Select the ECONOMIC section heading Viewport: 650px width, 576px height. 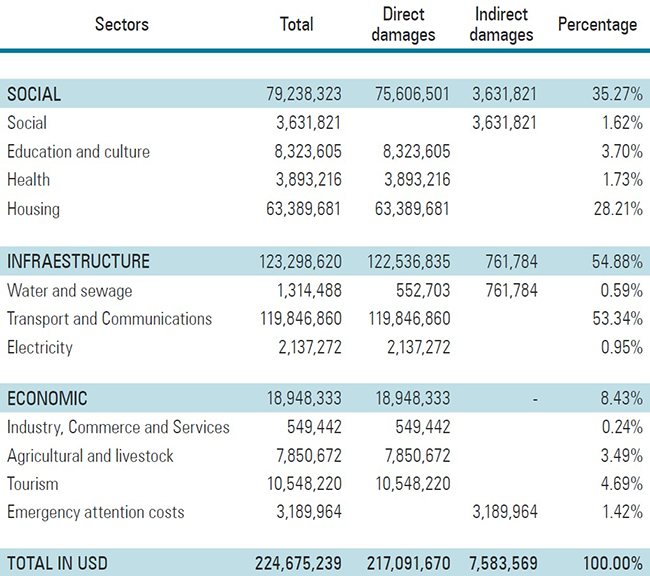(x=47, y=399)
